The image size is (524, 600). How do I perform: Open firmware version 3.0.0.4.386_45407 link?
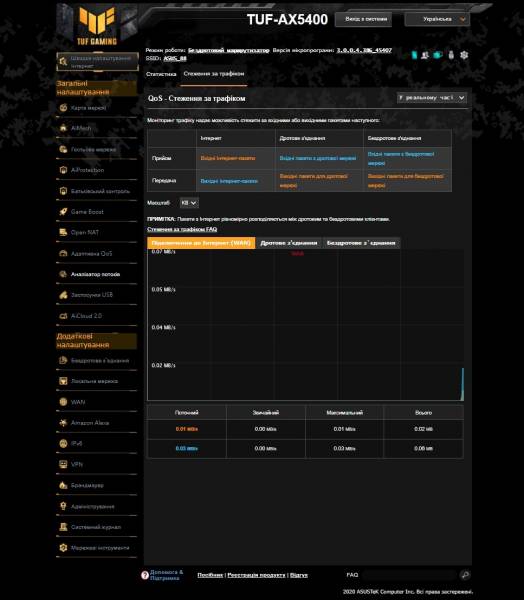click(x=364, y=50)
